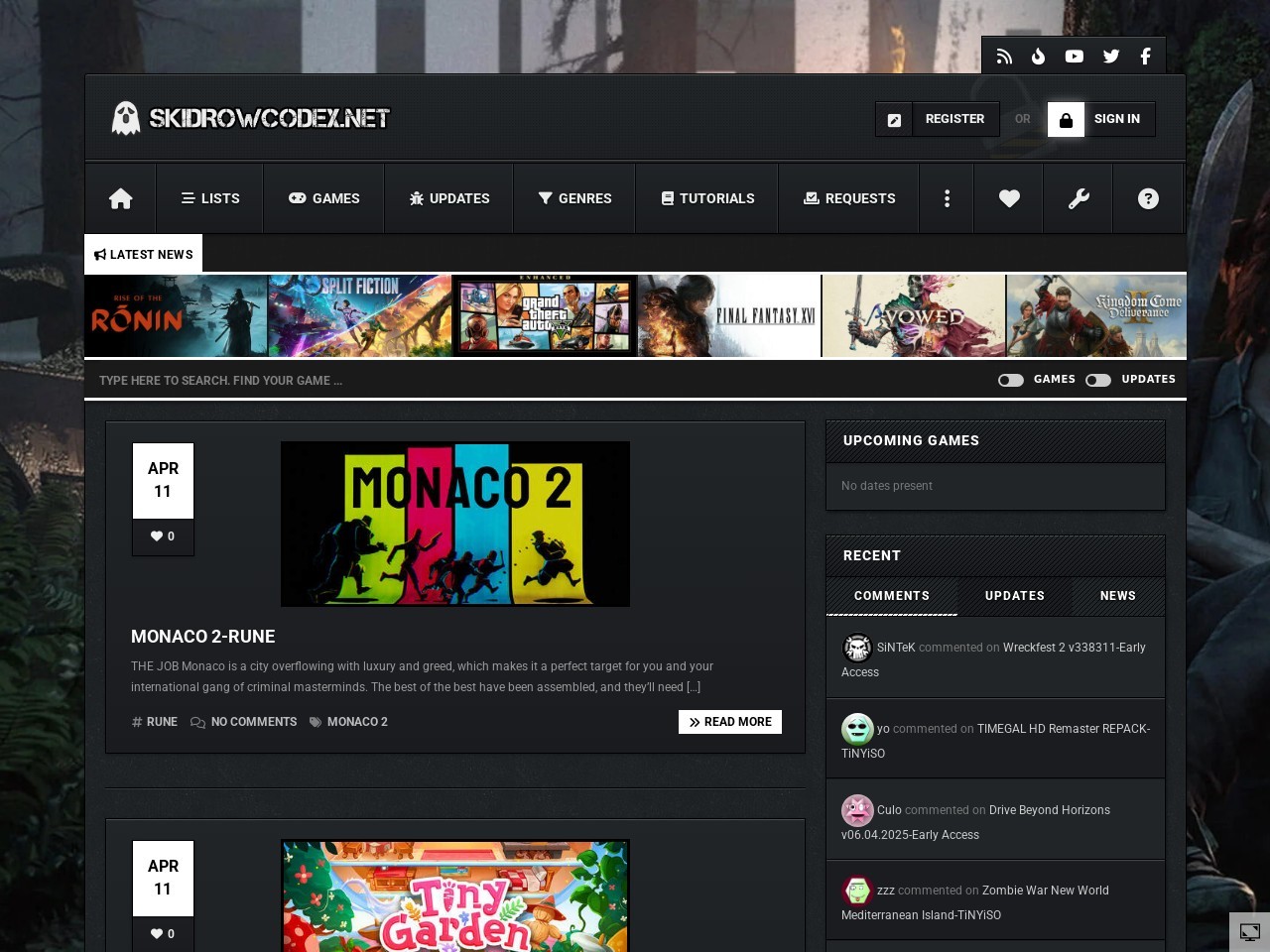Open the UPDATES menu item
The width and height of the screenshot is (1270, 952).
coord(449,198)
